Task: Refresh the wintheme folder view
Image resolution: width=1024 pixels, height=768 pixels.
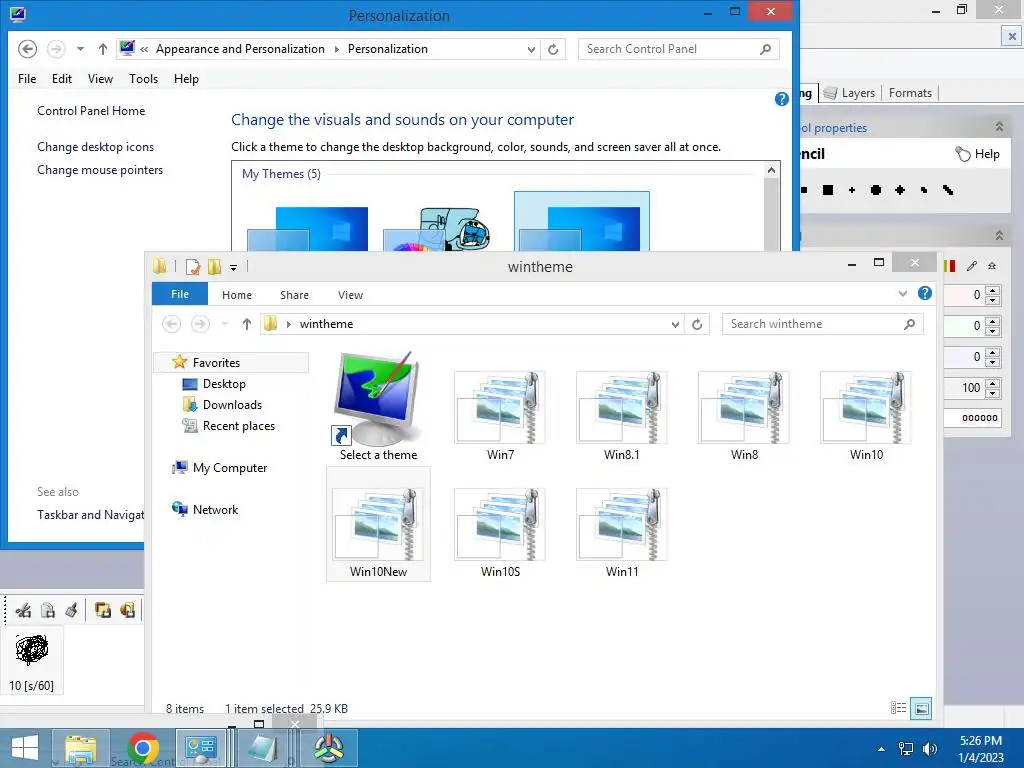Action: pos(697,324)
